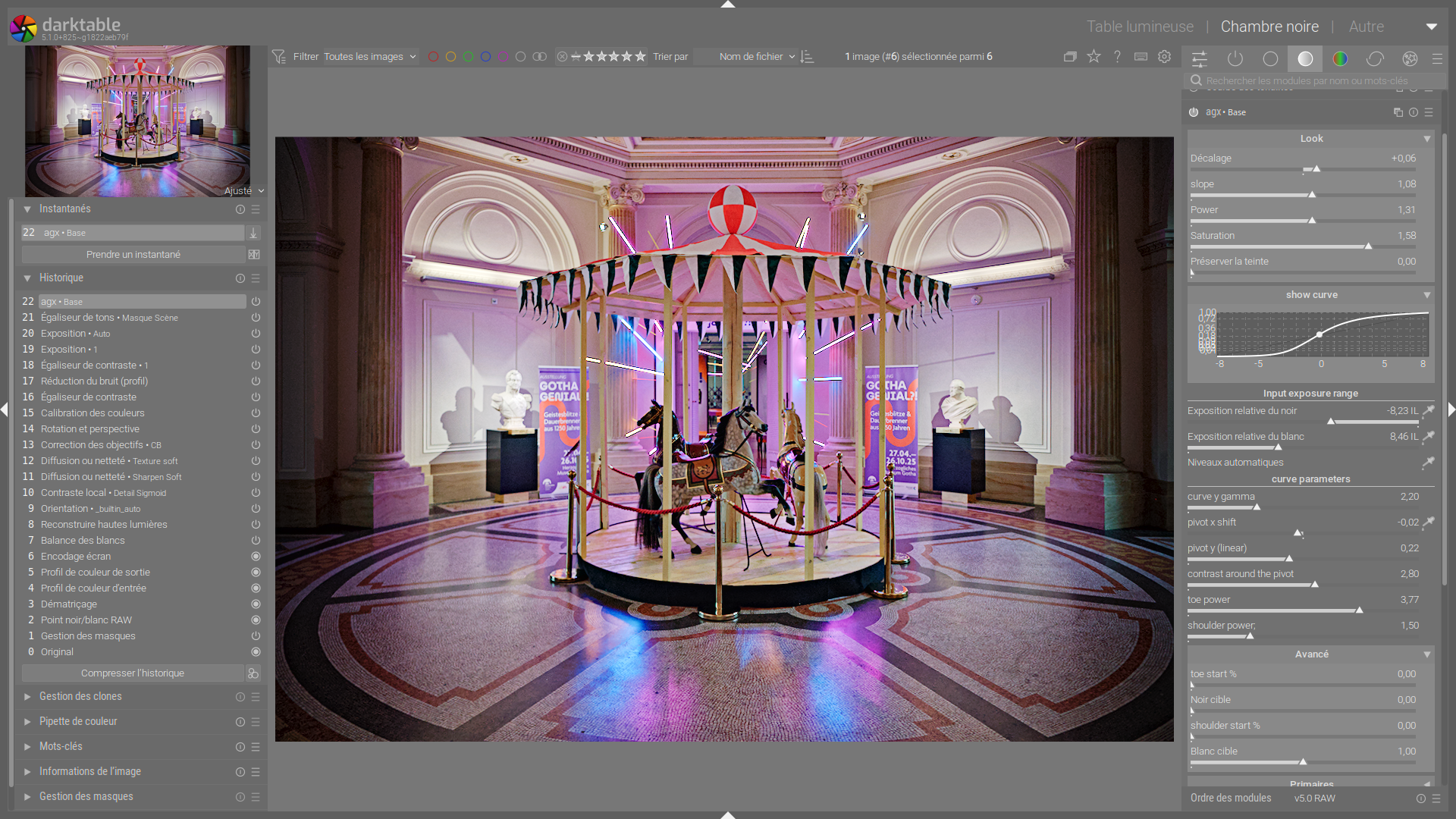Open quick access panel sliders icon
Screen dimensions: 1456x819
(x=1200, y=58)
